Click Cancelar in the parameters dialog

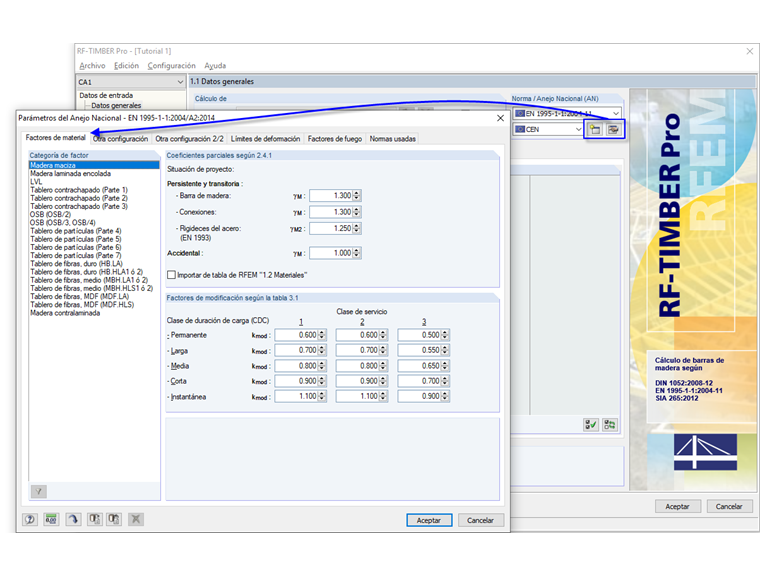480,520
